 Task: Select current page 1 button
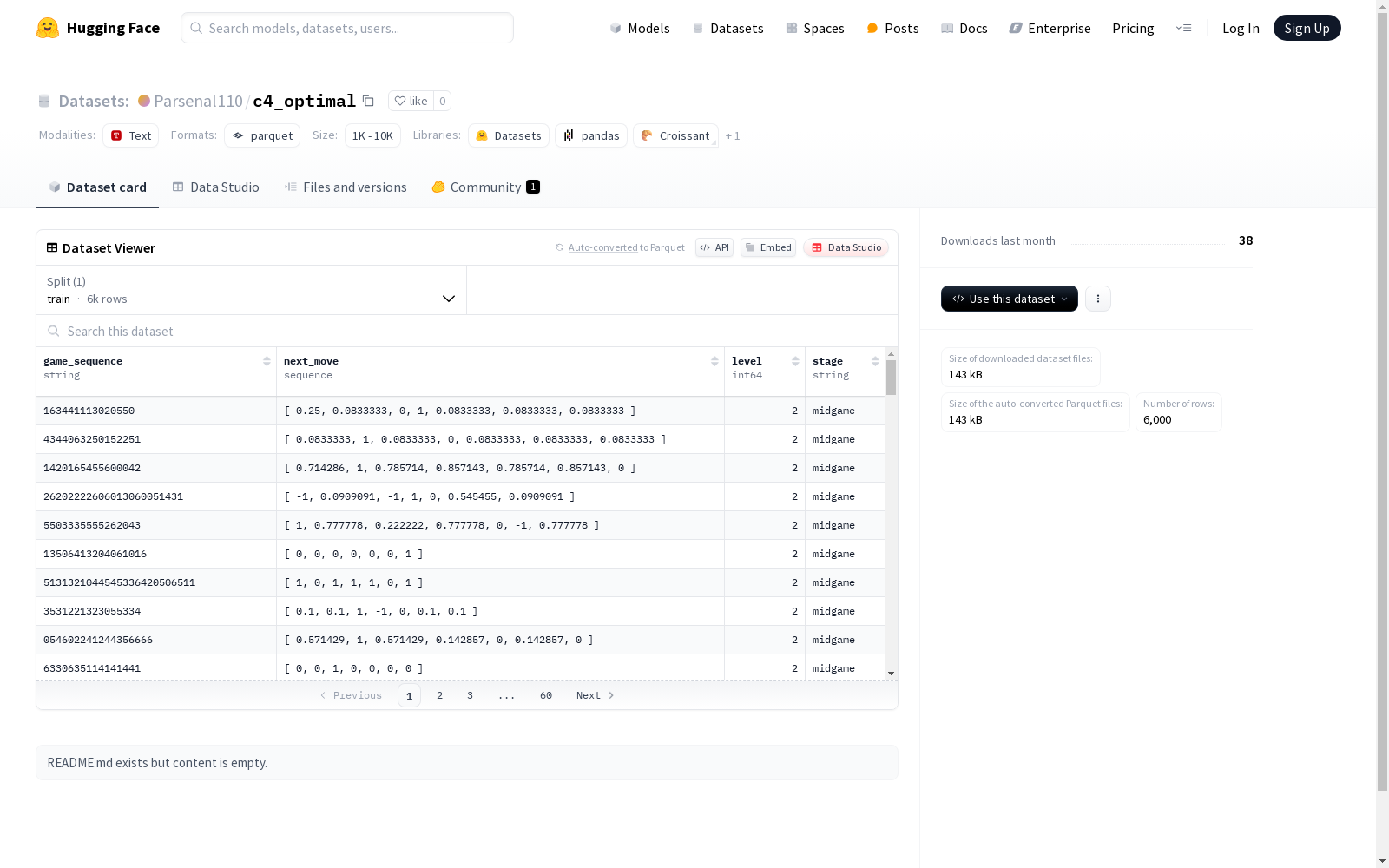click(x=410, y=695)
